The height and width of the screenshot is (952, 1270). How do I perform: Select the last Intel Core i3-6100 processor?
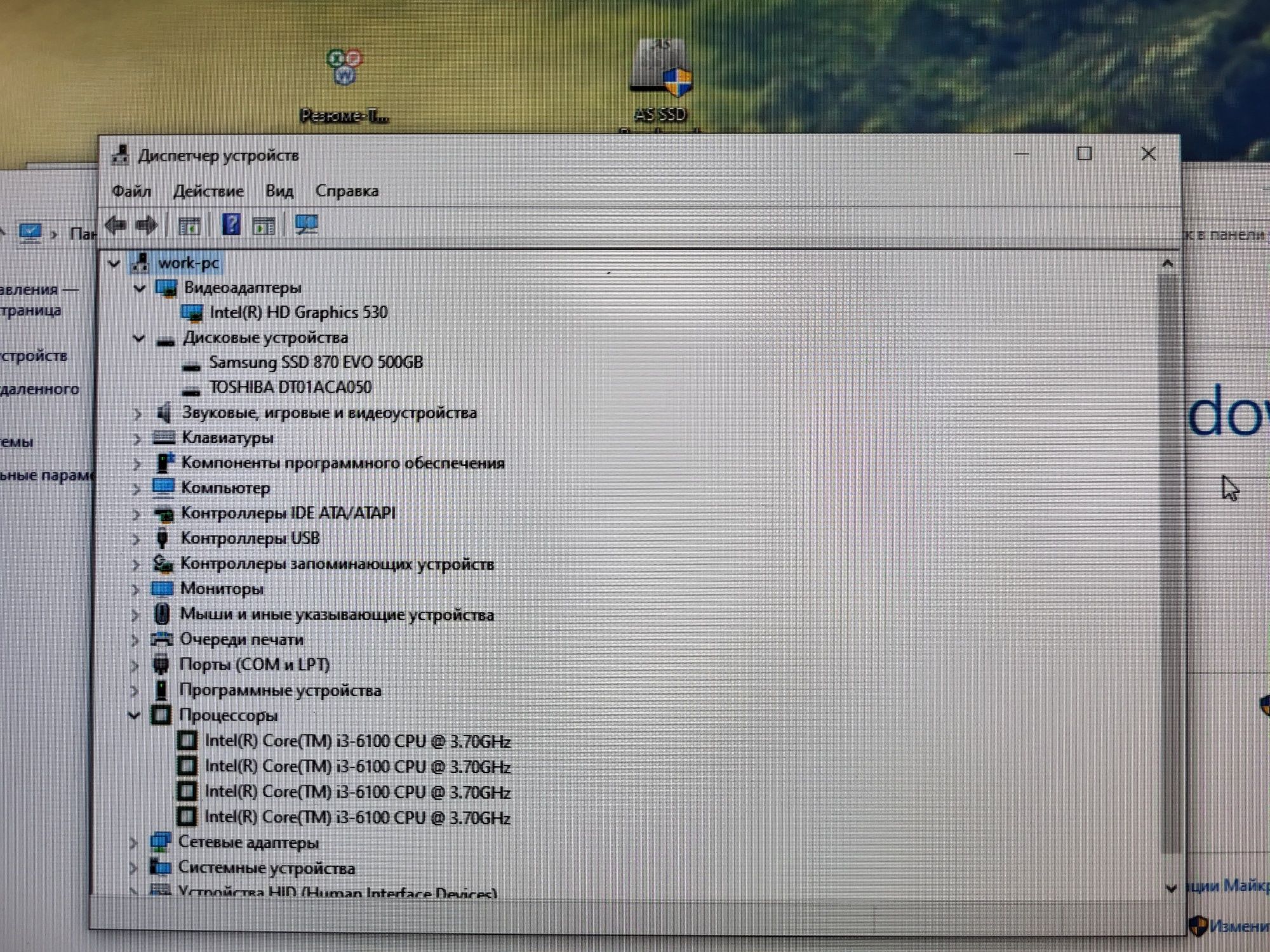(x=357, y=817)
